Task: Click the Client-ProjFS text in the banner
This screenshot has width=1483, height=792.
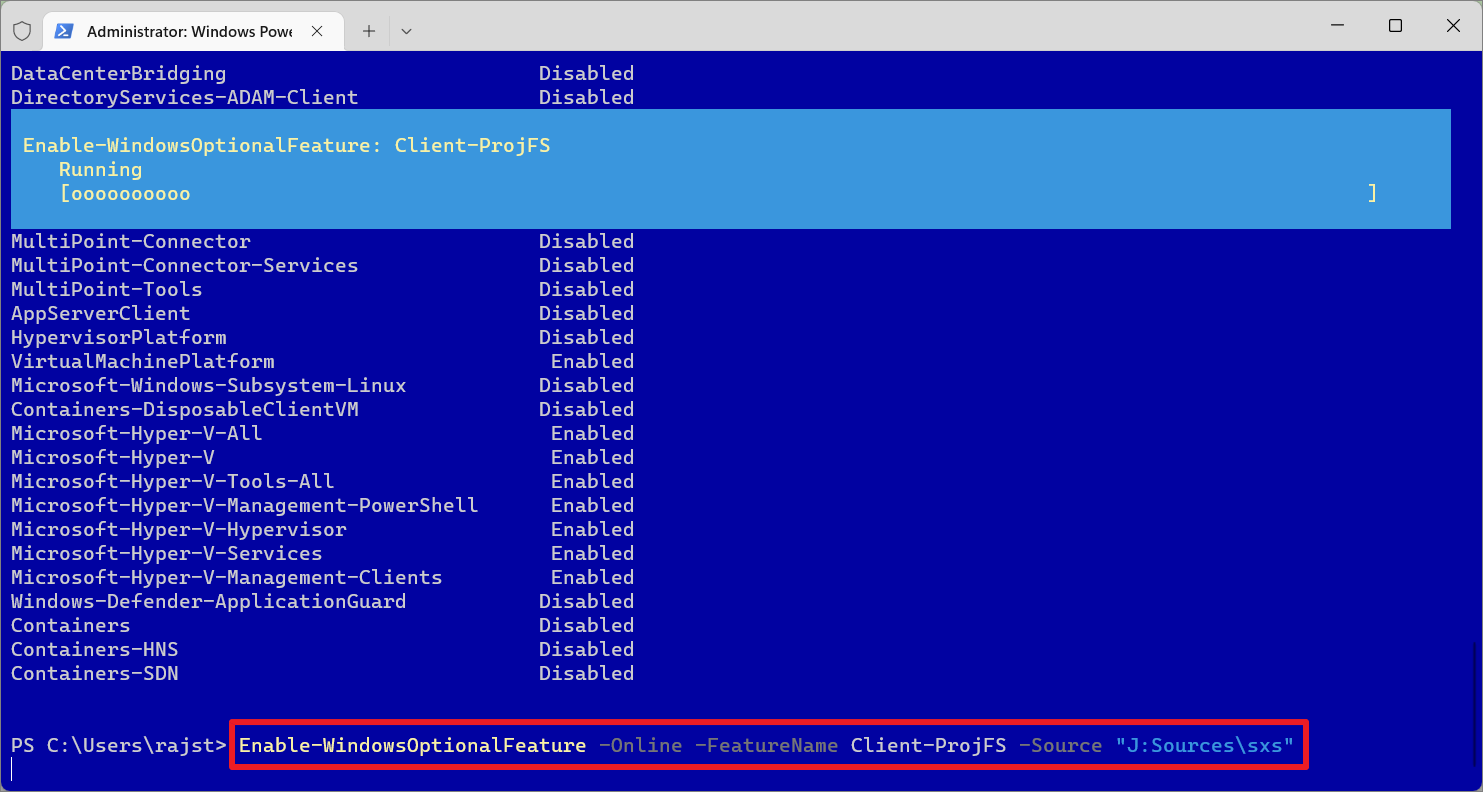Action: [x=473, y=145]
